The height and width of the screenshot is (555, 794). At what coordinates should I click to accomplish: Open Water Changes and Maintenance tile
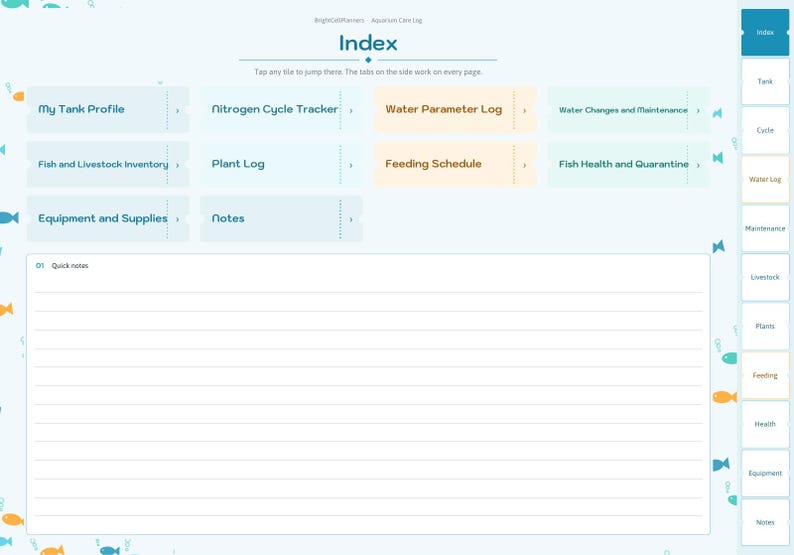tap(628, 109)
